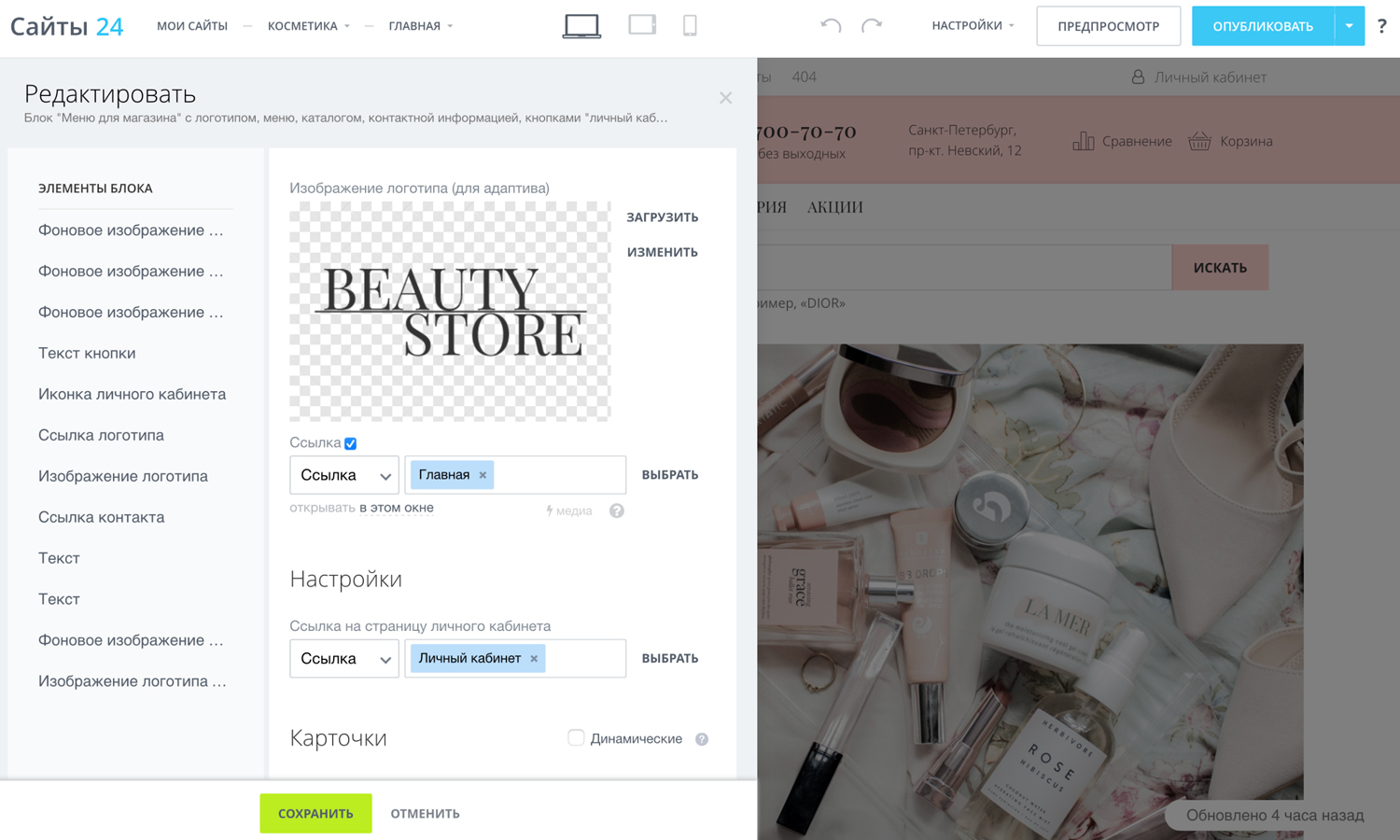
Task: Expand the personal account link type dropdown
Action: (344, 659)
